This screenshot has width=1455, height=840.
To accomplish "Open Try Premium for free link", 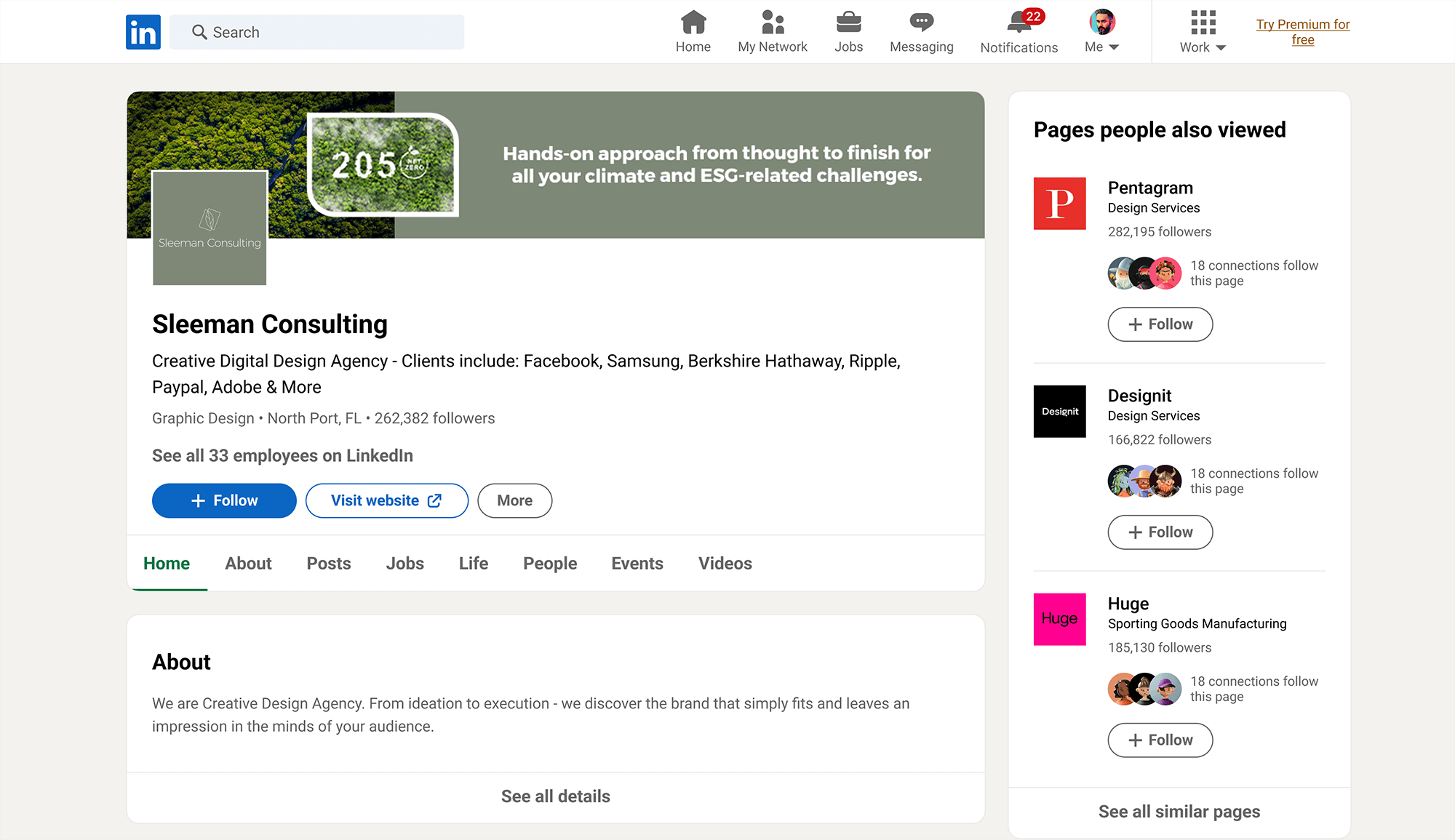I will click(1302, 31).
